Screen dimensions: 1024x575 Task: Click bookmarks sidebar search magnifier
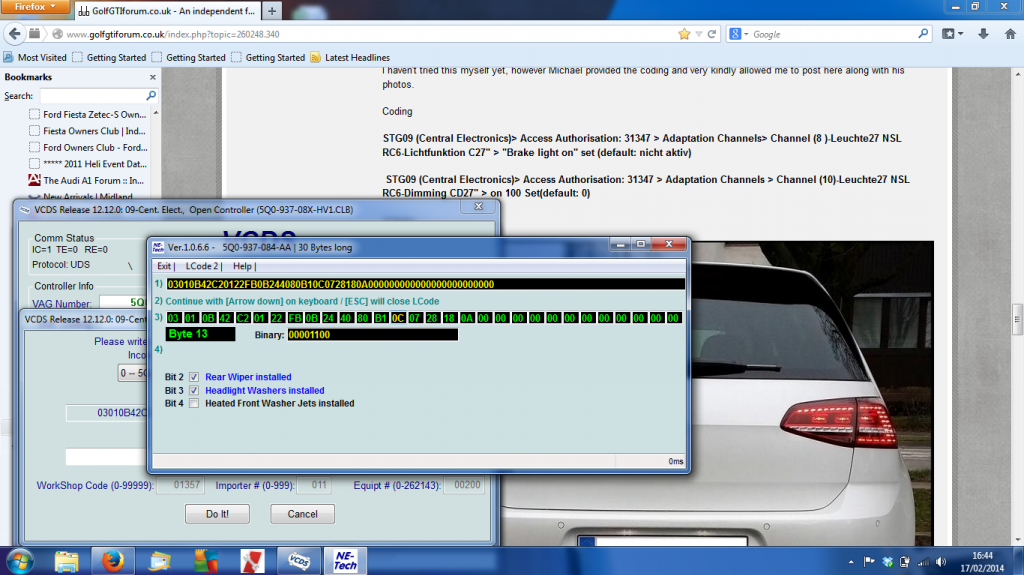tap(151, 95)
